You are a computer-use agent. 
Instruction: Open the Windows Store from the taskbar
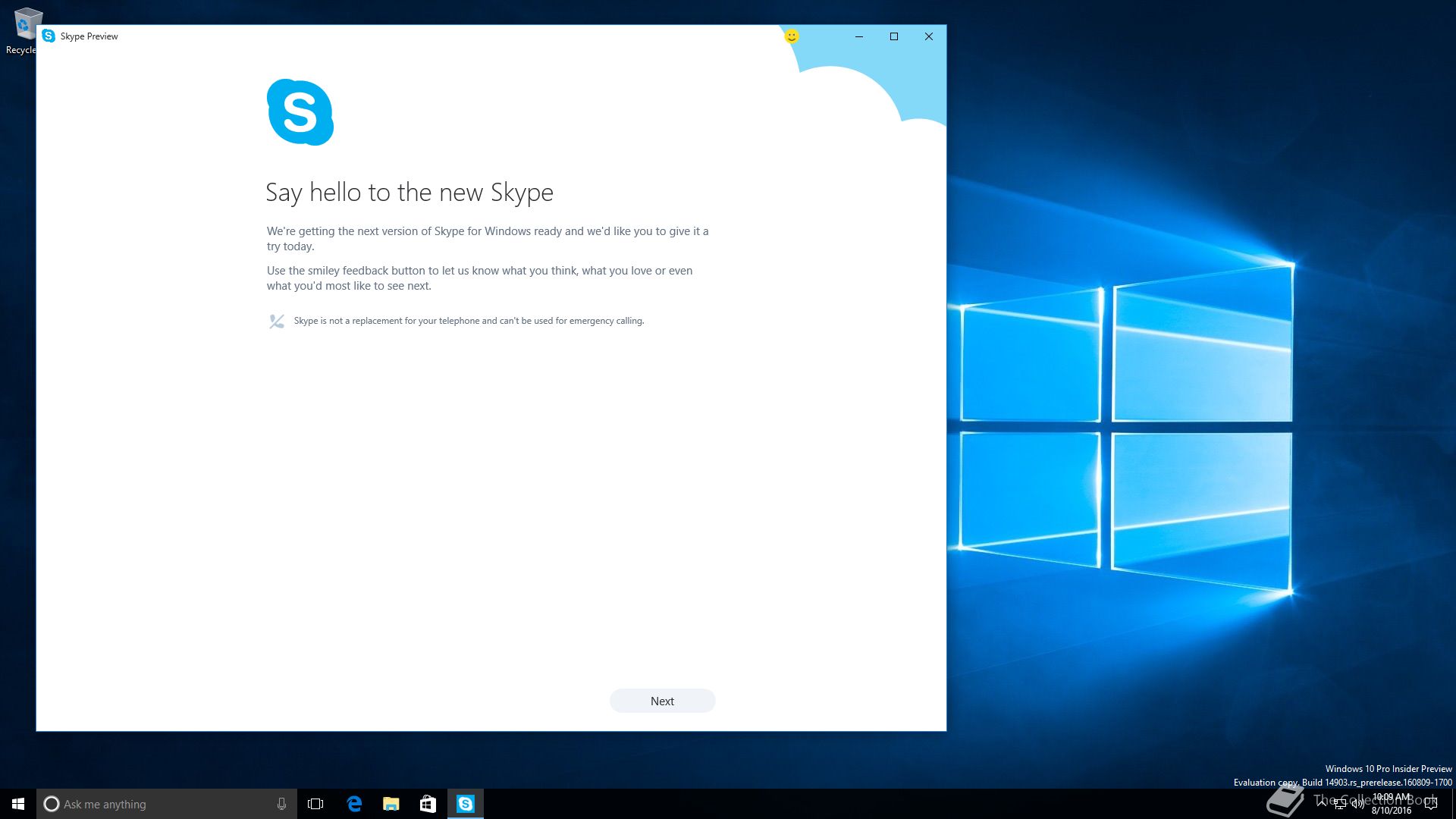[428, 804]
